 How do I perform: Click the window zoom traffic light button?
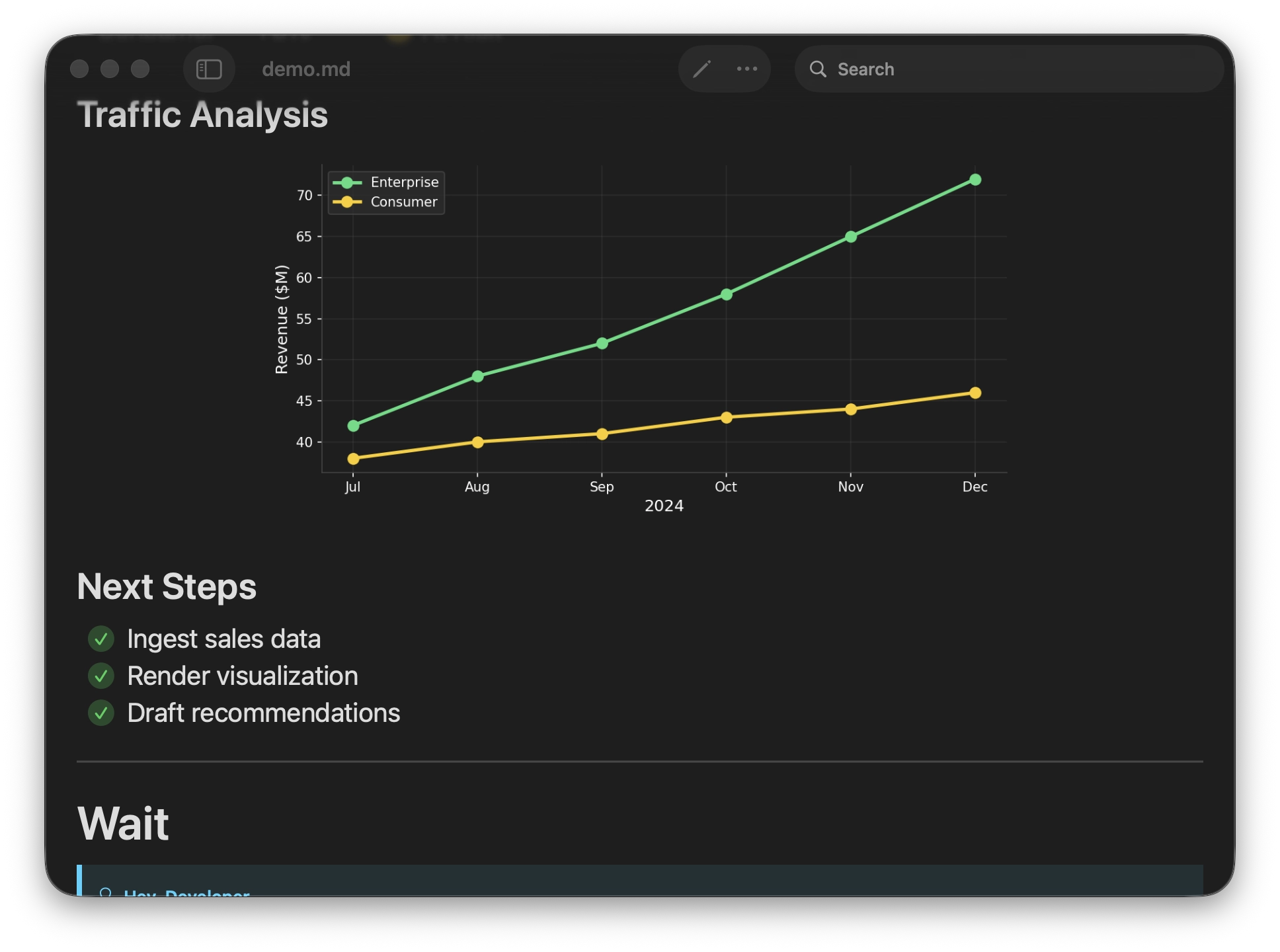coord(140,69)
